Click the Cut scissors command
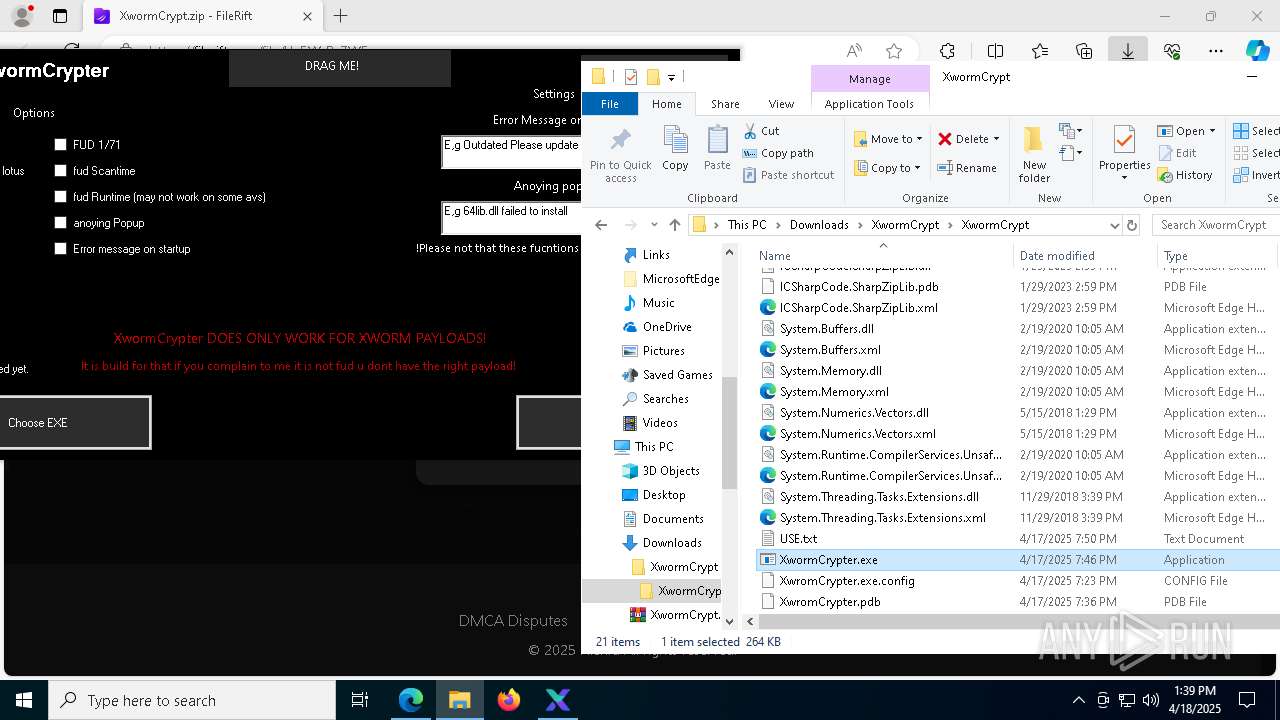This screenshot has height=720, width=1280. (761, 131)
